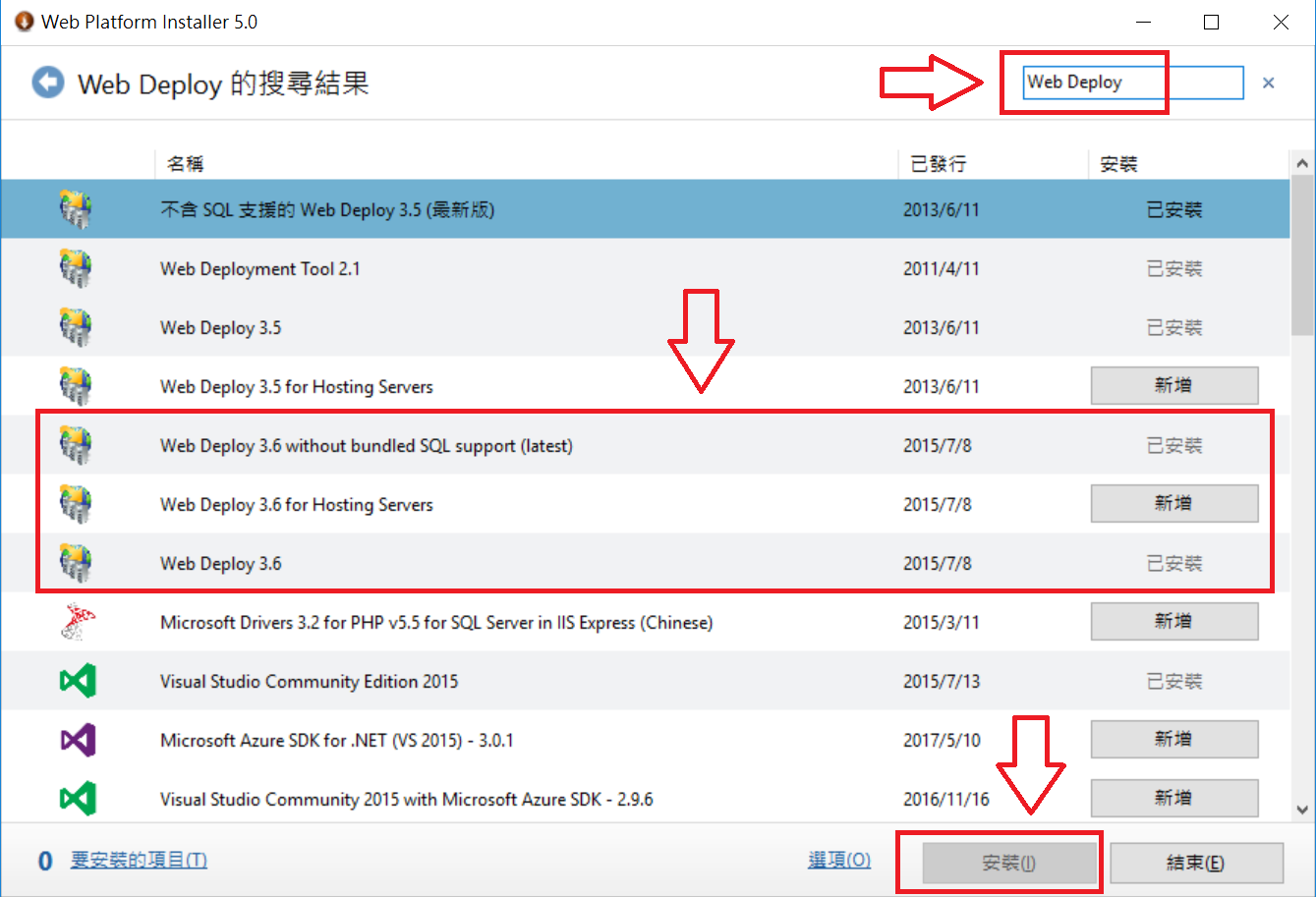Click the 2015/3/11 release date

pyautogui.click(x=942, y=622)
